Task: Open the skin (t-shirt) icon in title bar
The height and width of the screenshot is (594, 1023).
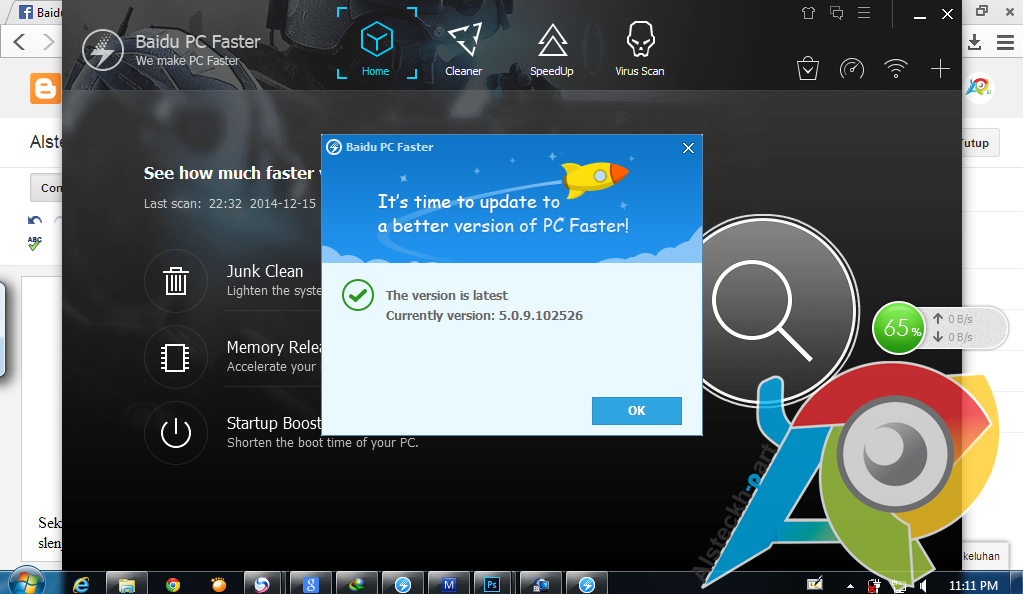Action: (x=808, y=13)
